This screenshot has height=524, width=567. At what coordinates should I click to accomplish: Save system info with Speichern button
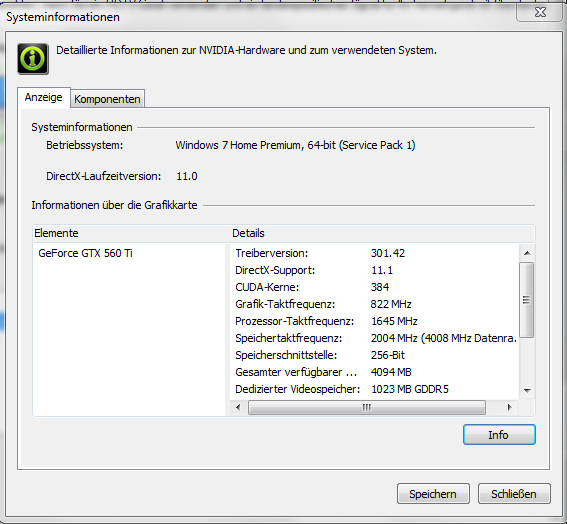point(433,494)
